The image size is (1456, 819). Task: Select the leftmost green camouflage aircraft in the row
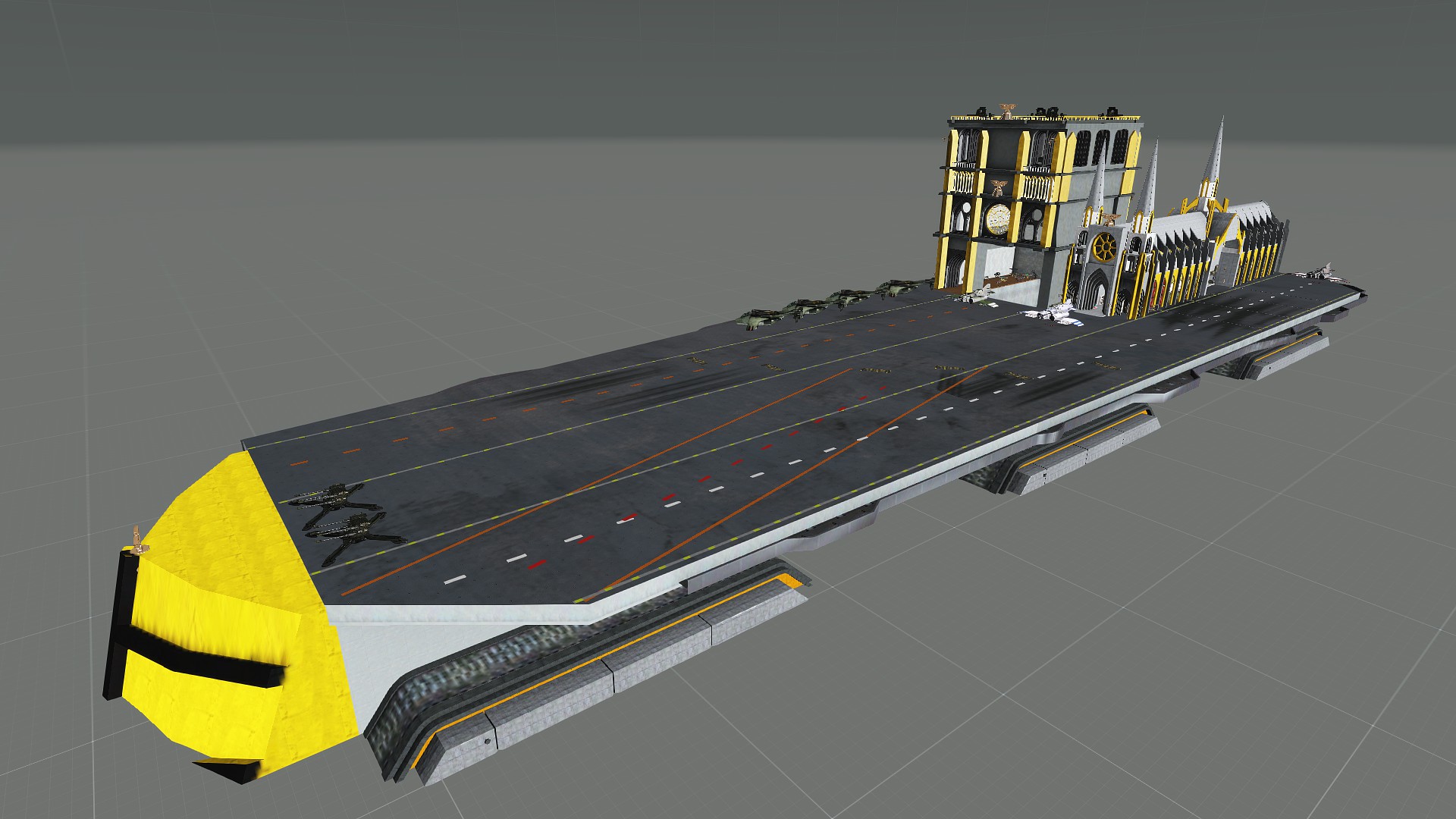[758, 317]
